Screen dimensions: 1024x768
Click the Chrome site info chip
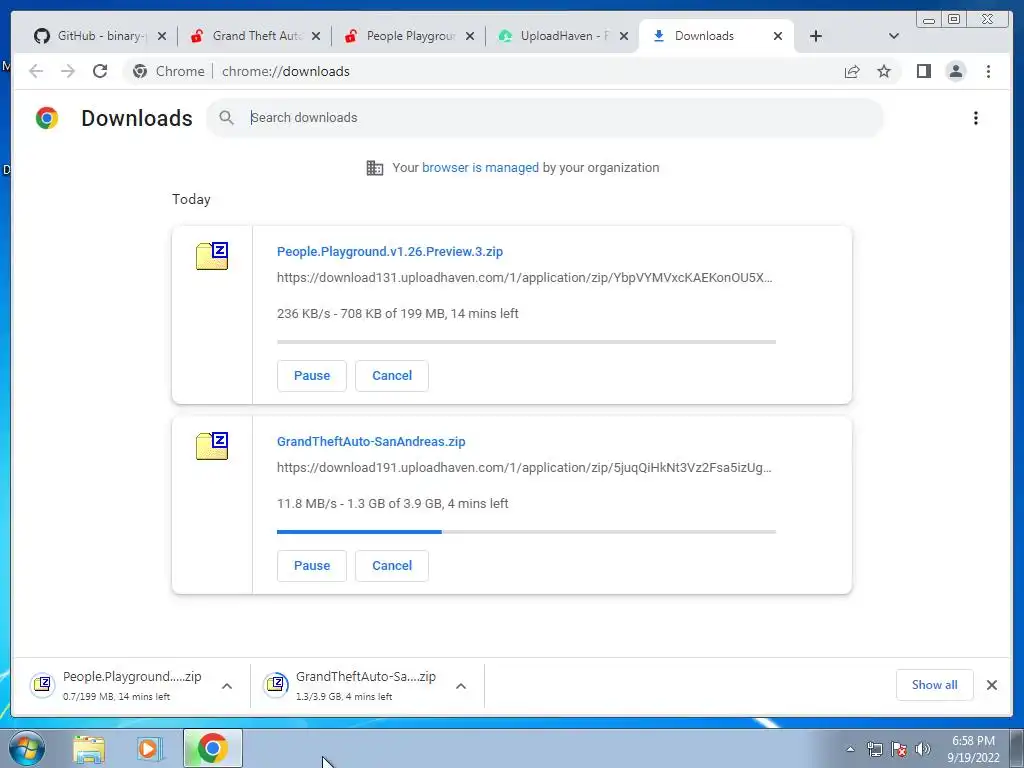pos(168,71)
